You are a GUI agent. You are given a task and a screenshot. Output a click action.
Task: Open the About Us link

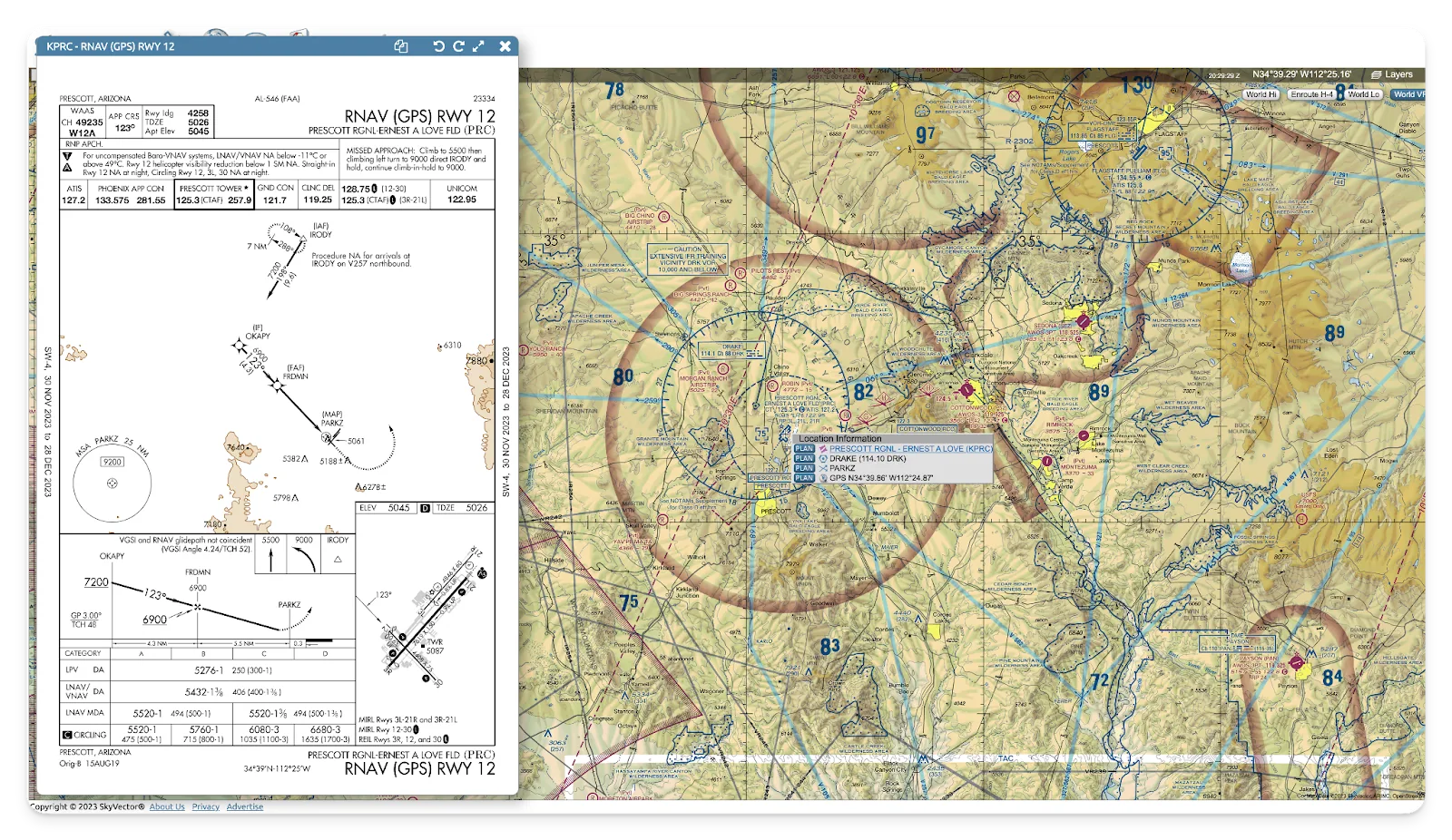point(167,806)
